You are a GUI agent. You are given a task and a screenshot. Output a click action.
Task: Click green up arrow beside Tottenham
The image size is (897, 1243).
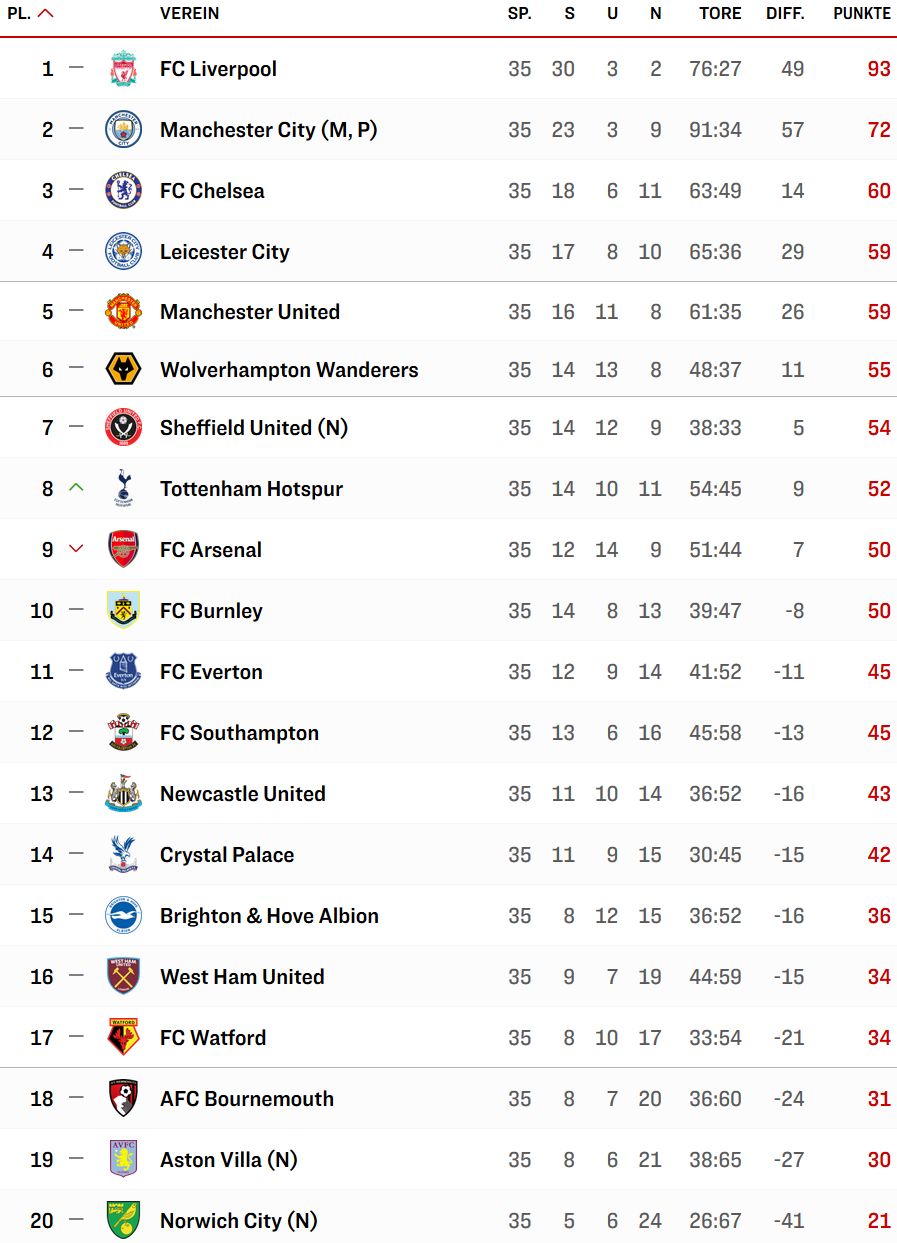pos(76,488)
